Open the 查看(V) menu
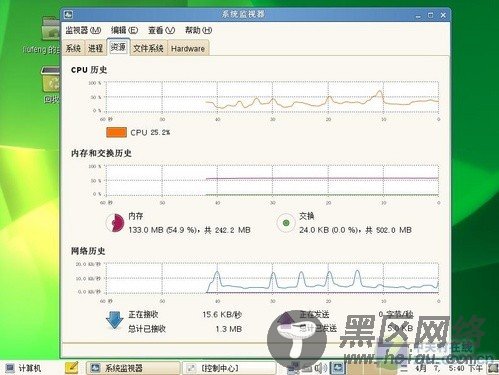499x375 pixels. tap(161, 30)
